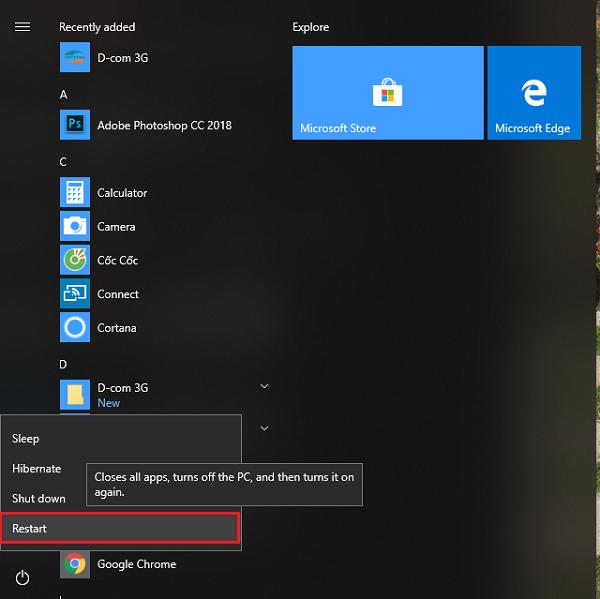
Task: Click the Power button icon
Action: tap(22, 578)
